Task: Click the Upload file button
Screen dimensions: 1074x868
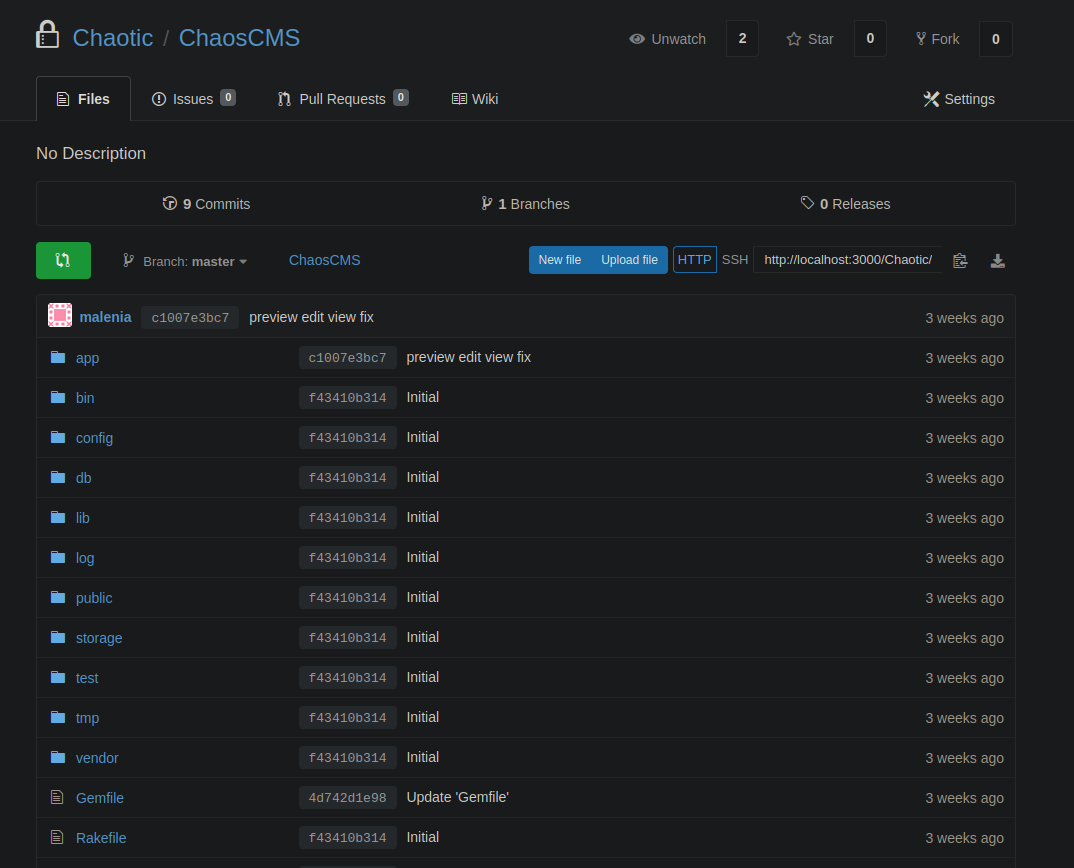Action: coord(629,260)
